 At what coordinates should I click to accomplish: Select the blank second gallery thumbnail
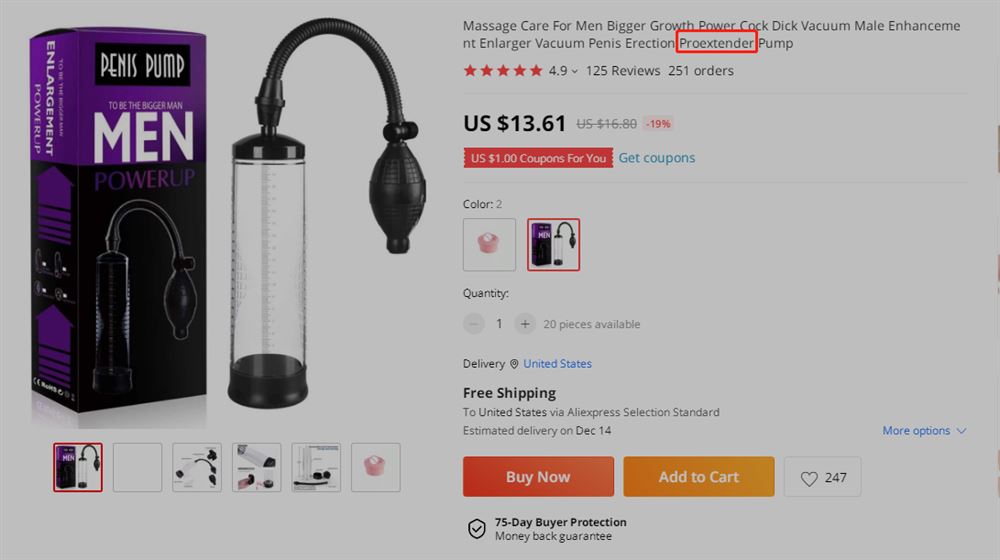click(x=137, y=468)
